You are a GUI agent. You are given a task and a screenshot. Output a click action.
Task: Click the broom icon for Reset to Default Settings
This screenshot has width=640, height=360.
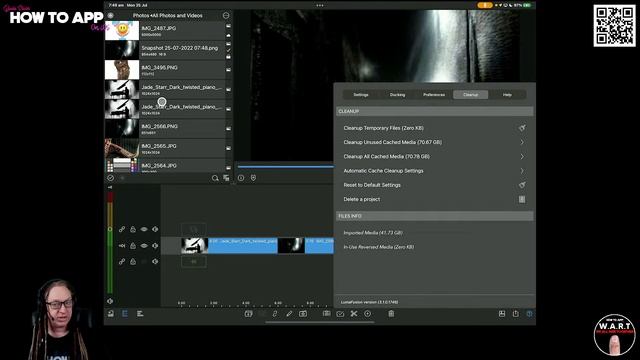[x=522, y=185]
